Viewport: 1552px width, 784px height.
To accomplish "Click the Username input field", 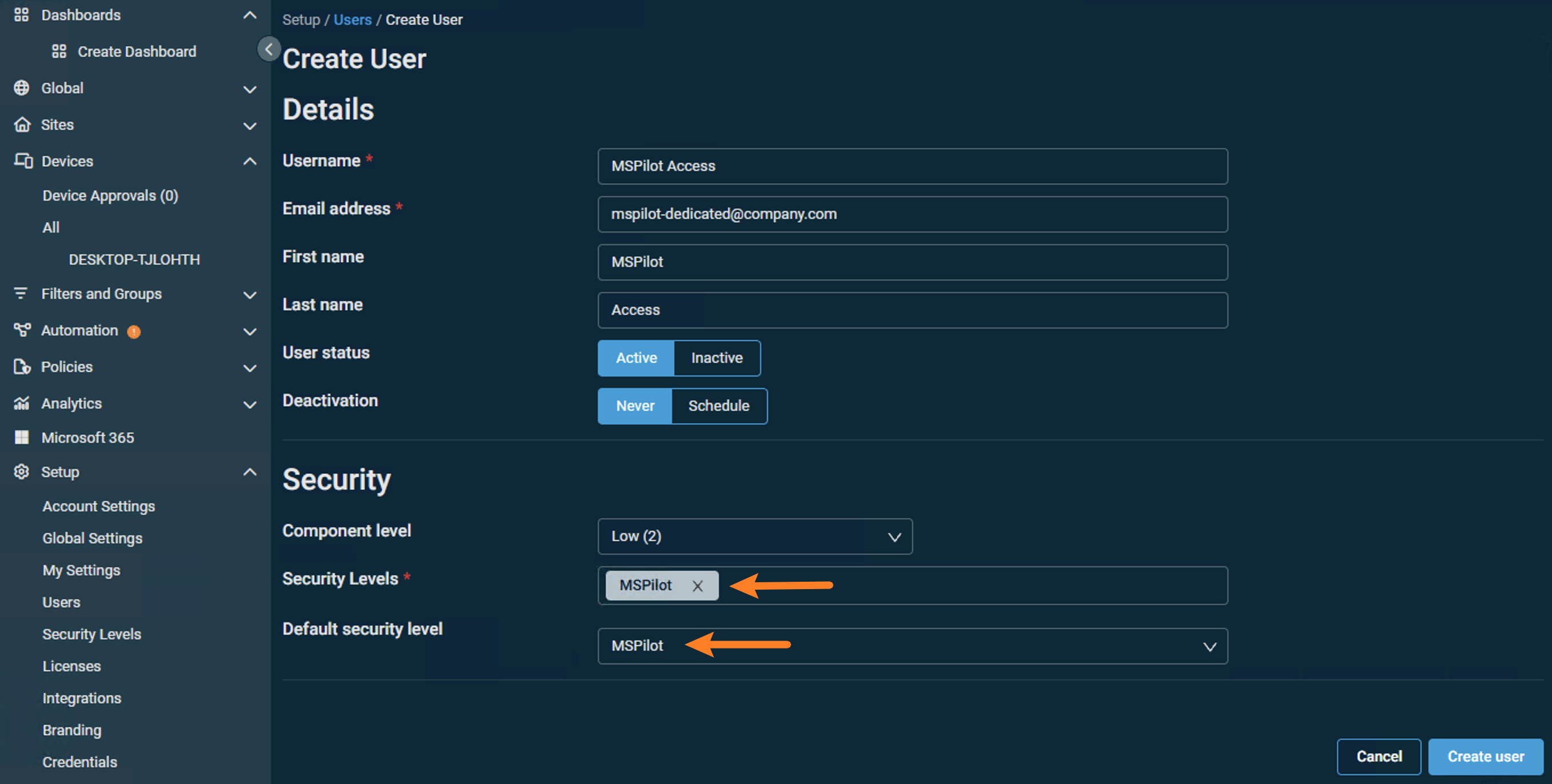I will coord(913,166).
